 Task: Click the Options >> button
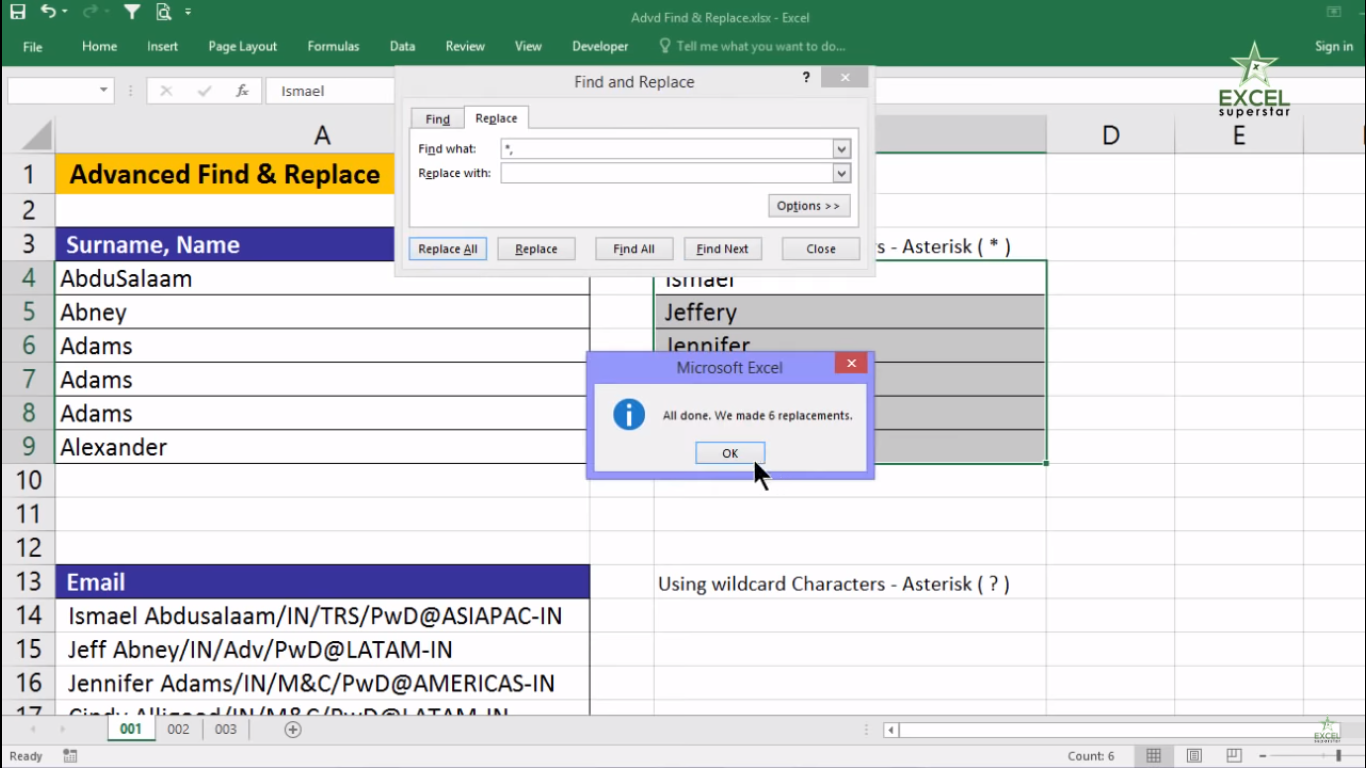click(x=809, y=206)
